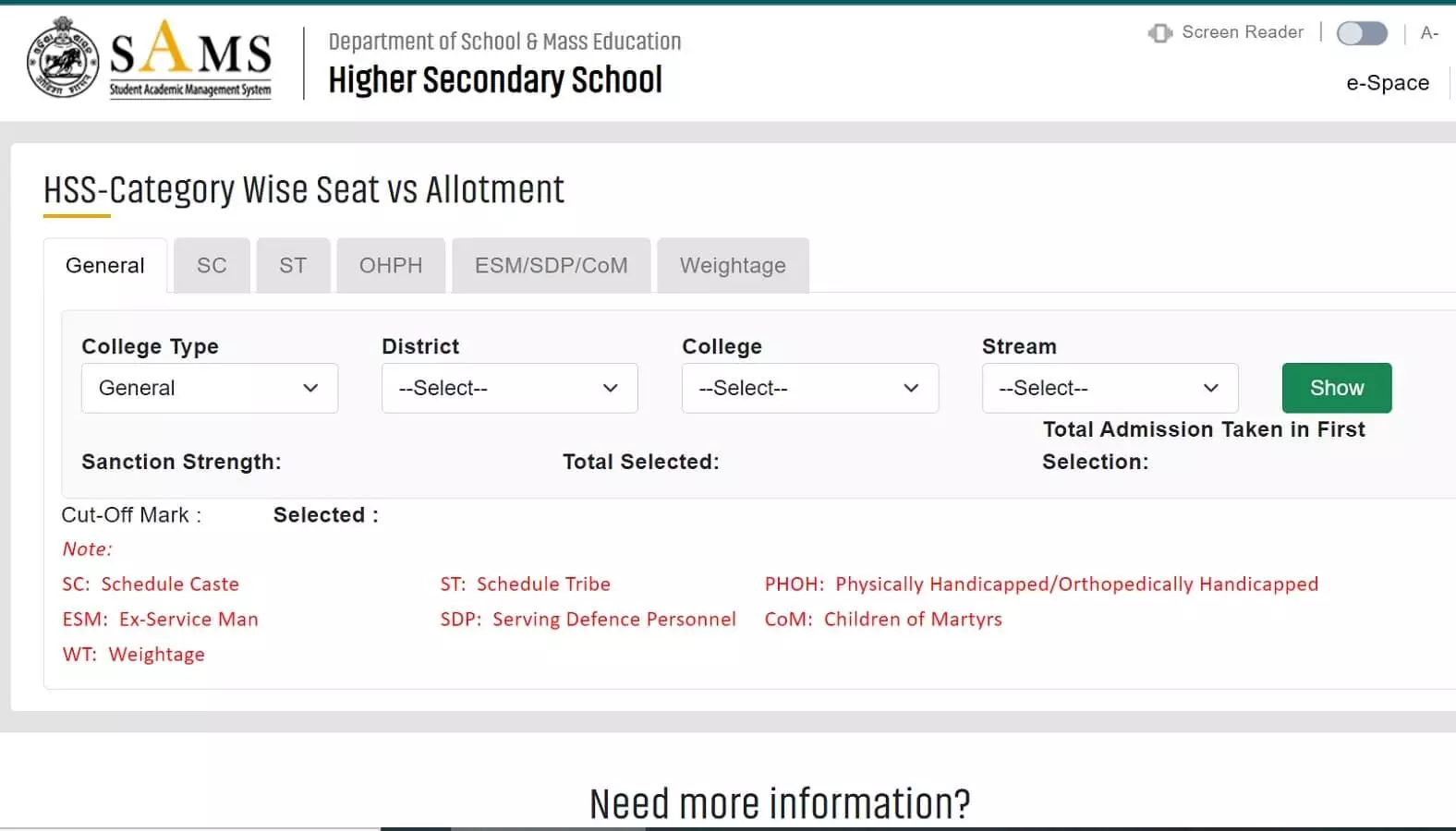Toggle the screen reader switch

point(1362,33)
